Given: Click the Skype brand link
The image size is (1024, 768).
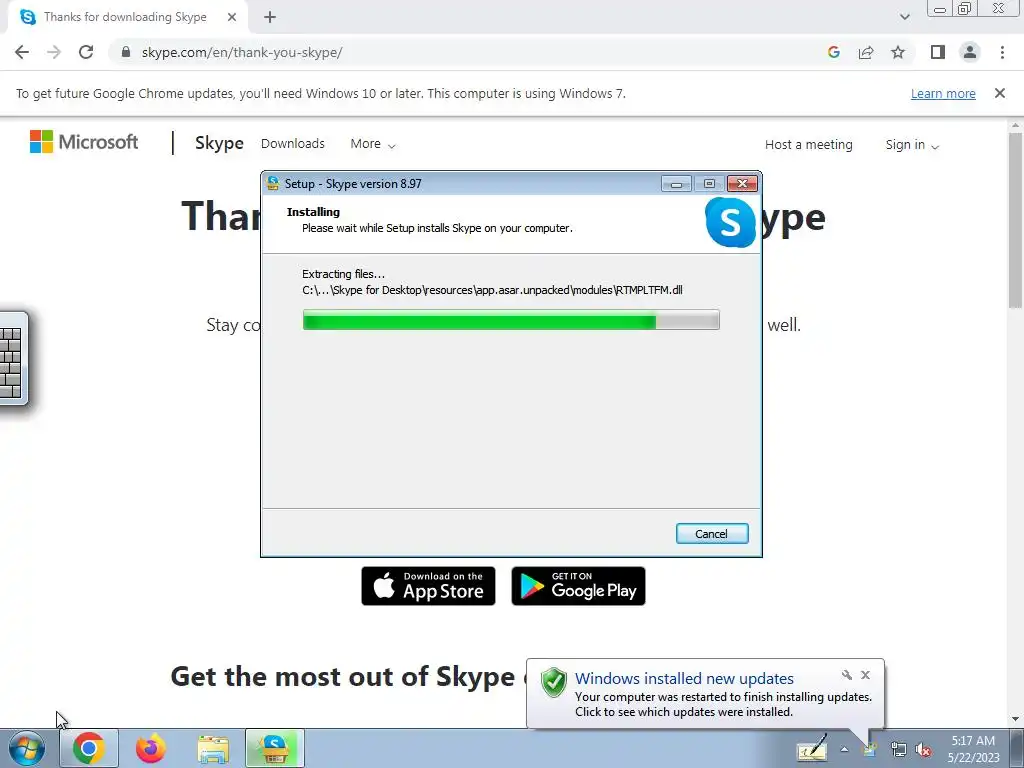Looking at the screenshot, I should tap(219, 143).
